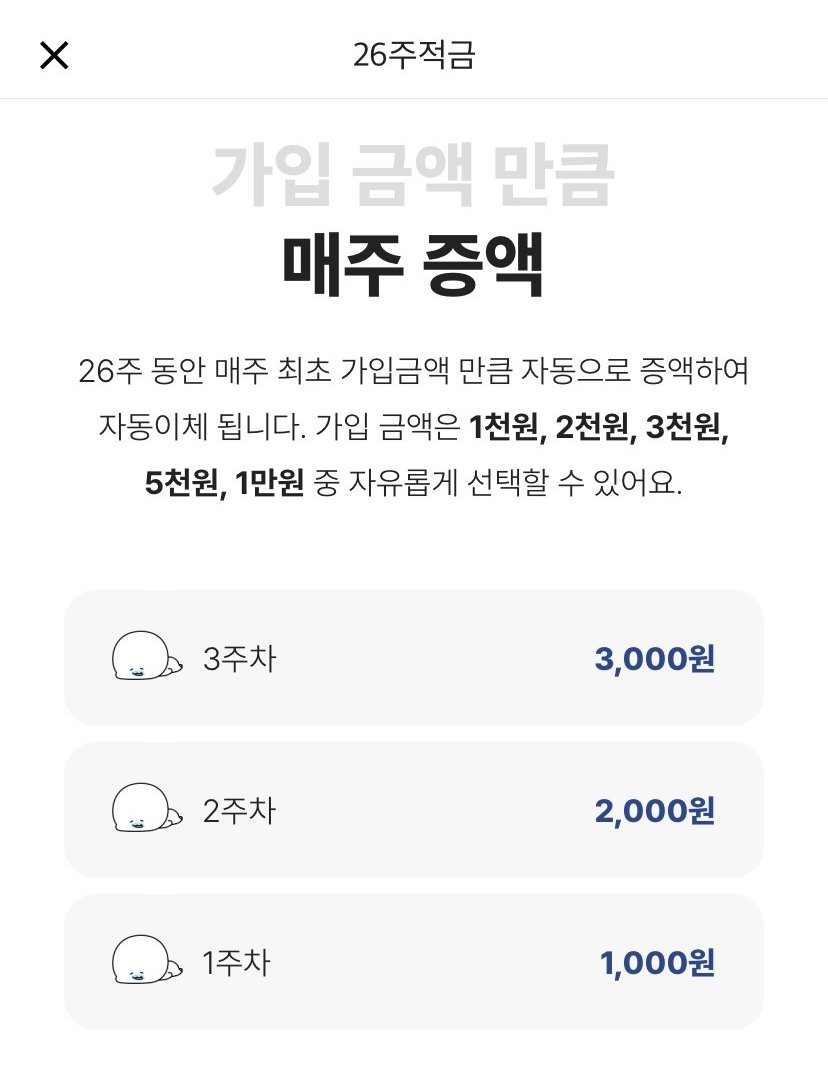The image size is (828, 1087).
Task: Tap the bold 3천원 option text
Action: tap(684, 427)
